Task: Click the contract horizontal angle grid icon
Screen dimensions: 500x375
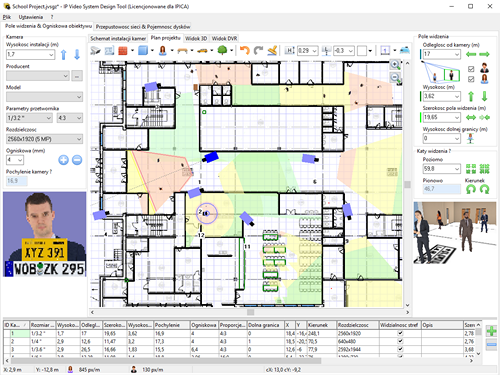Action: click(x=484, y=169)
